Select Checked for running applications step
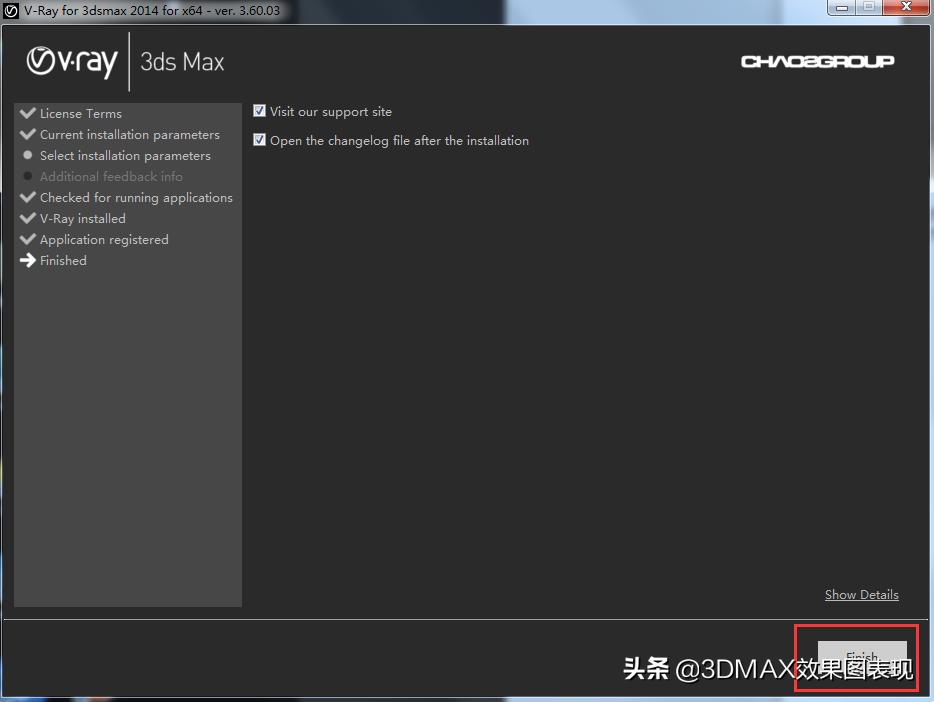 coord(136,197)
